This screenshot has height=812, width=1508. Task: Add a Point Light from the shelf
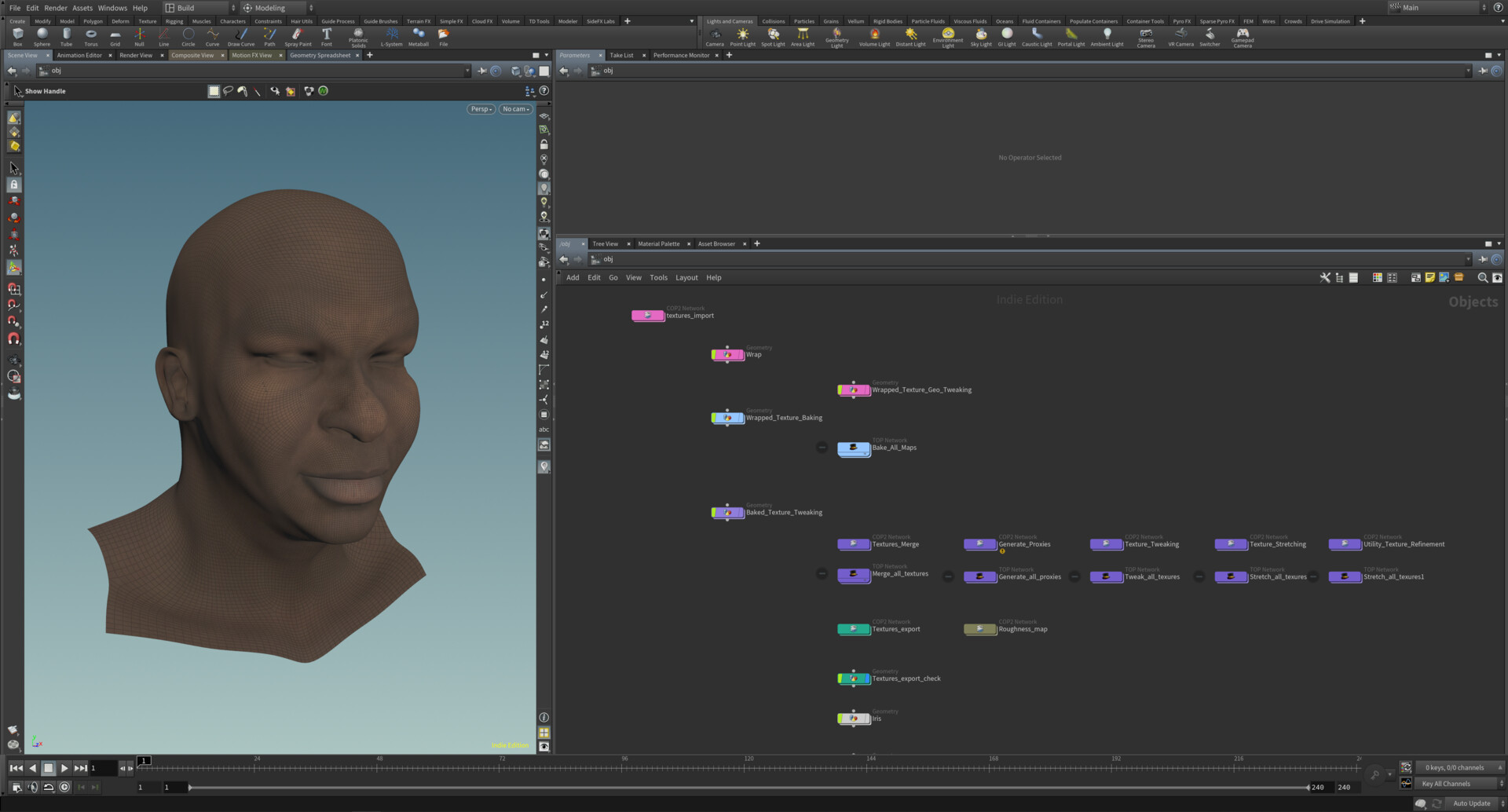[742, 35]
